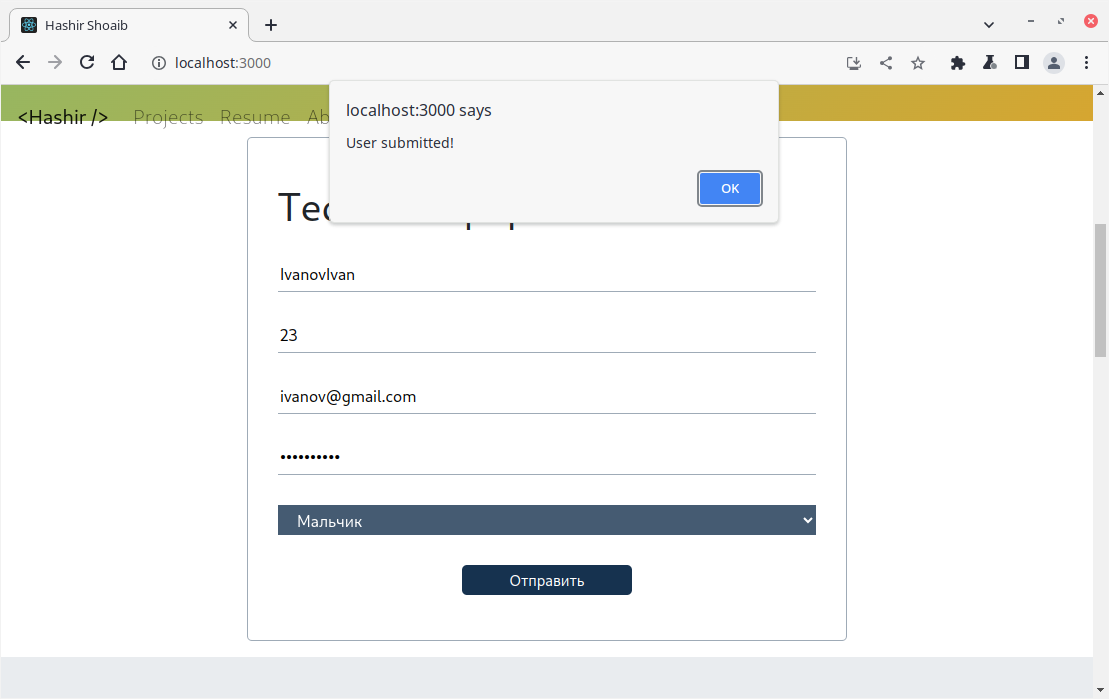The image size is (1109, 699).
Task: Open the Chrome three-dot menu
Action: [x=1086, y=63]
